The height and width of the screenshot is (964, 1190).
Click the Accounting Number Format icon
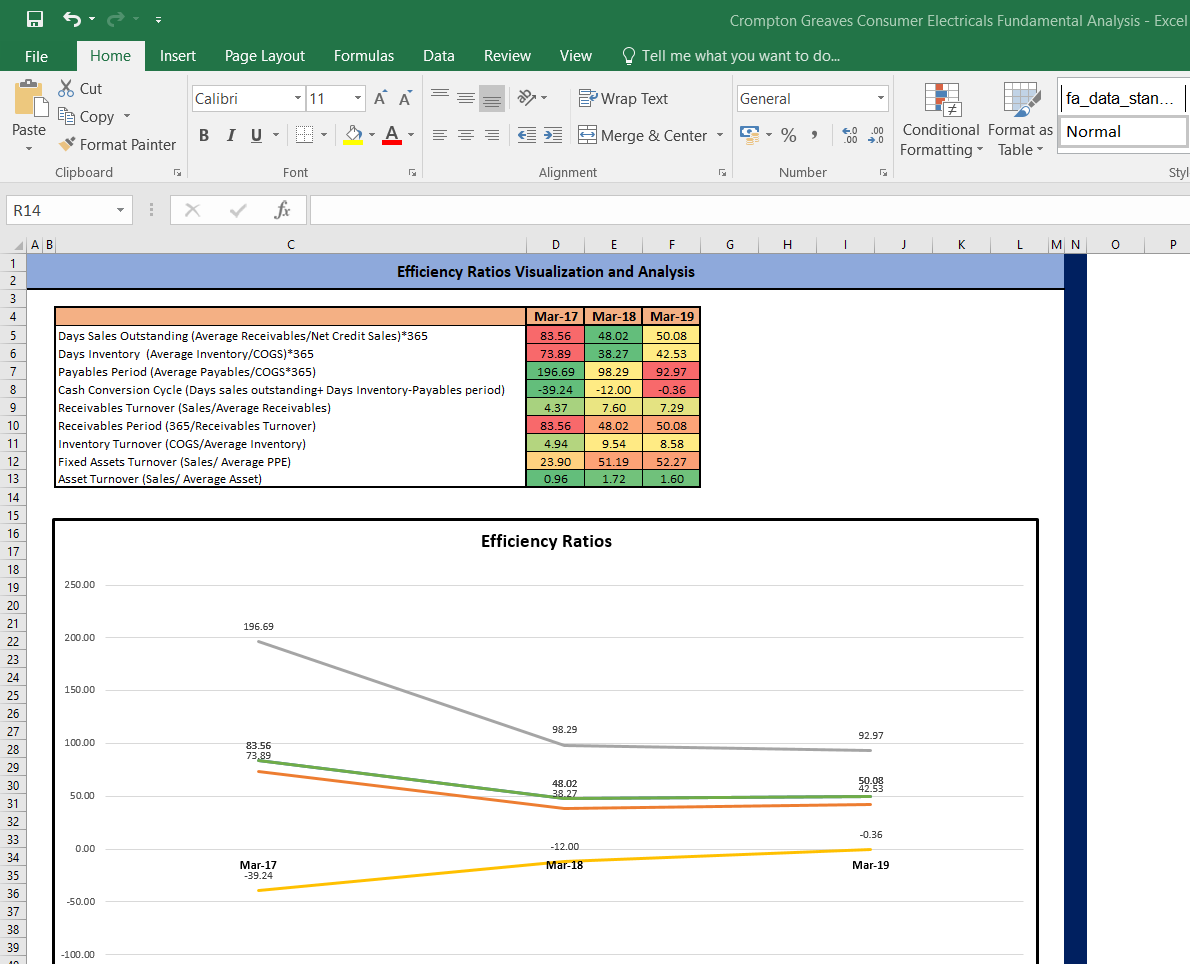coord(750,135)
